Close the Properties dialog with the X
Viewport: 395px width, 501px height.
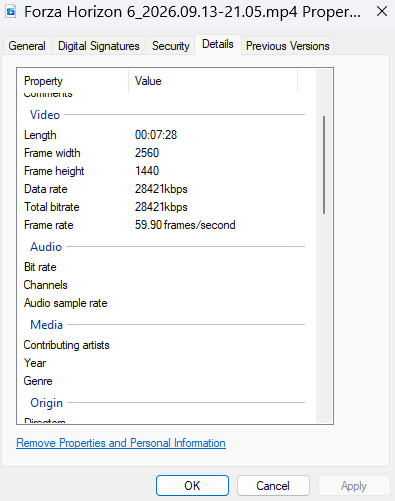click(382, 12)
